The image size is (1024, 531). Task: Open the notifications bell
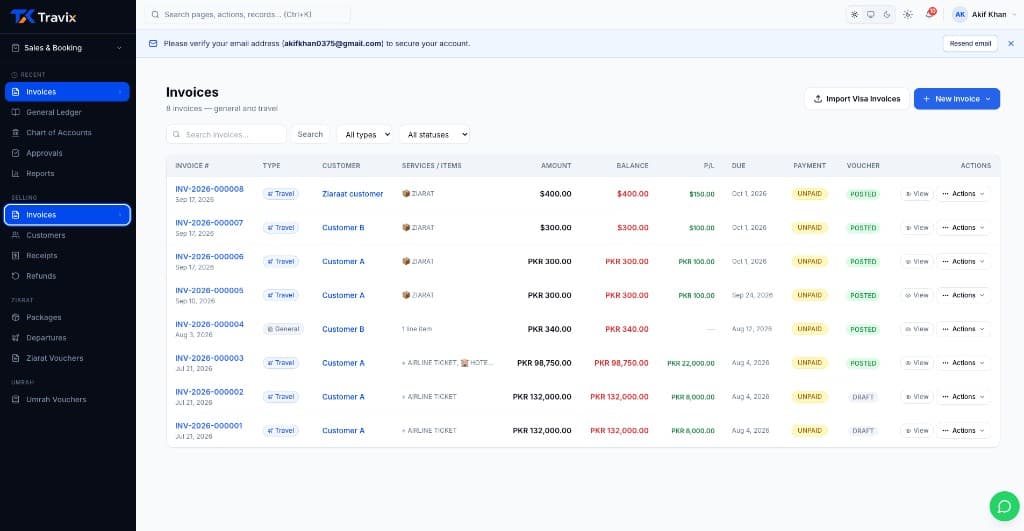(x=929, y=14)
